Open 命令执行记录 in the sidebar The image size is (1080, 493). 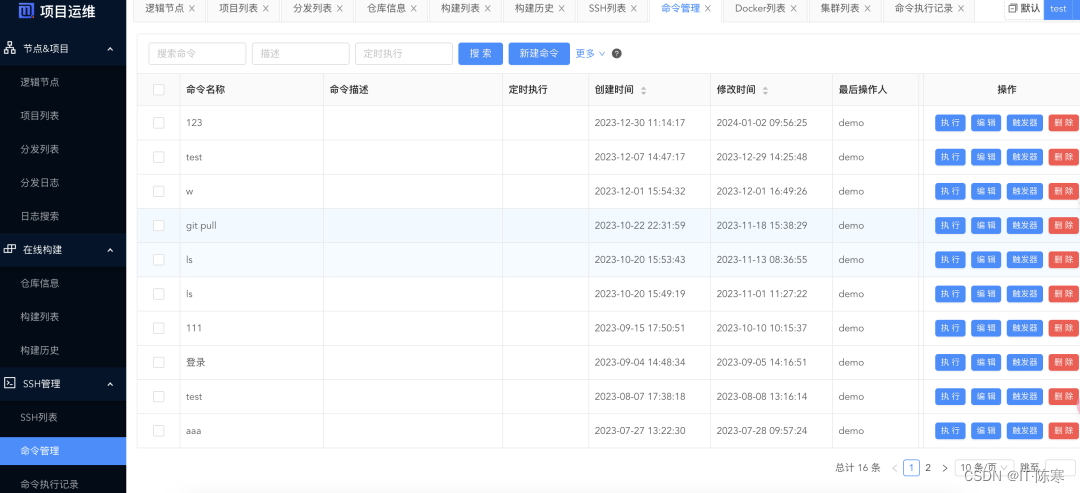(50, 484)
